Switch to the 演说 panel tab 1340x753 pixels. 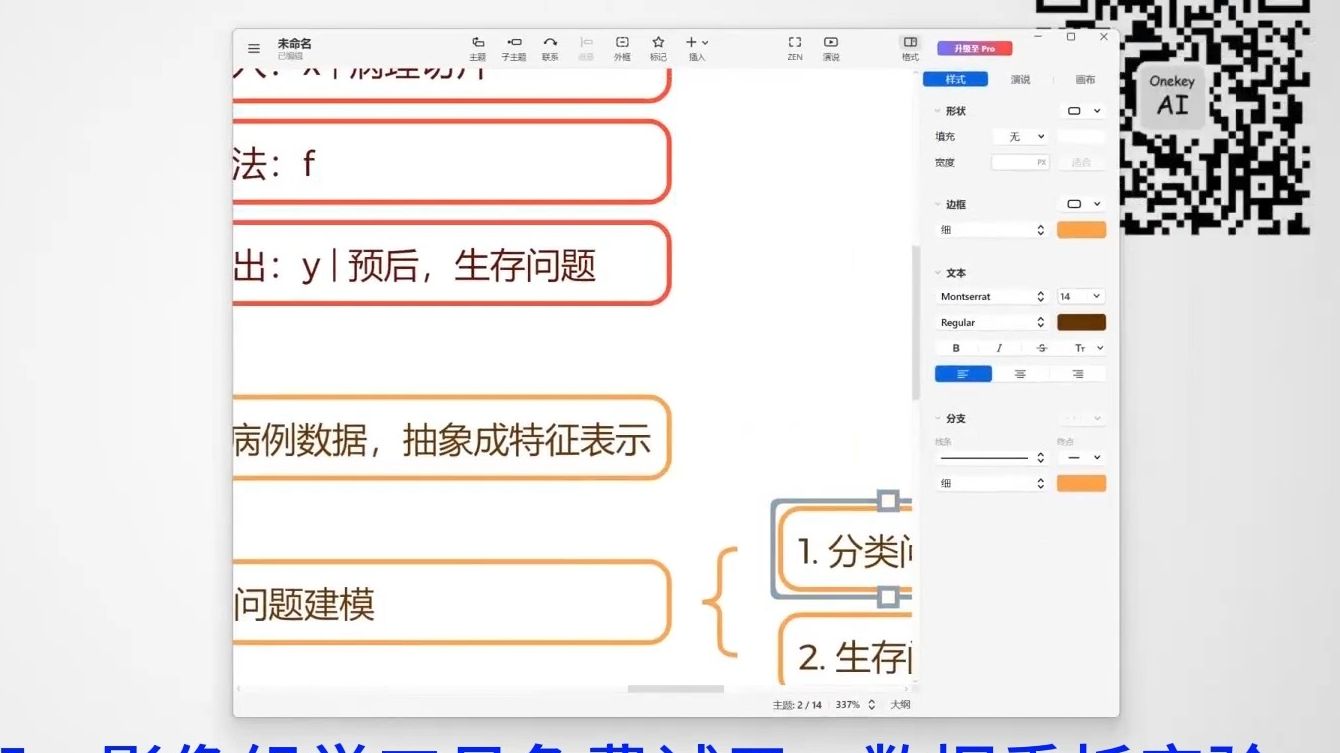click(x=1020, y=79)
